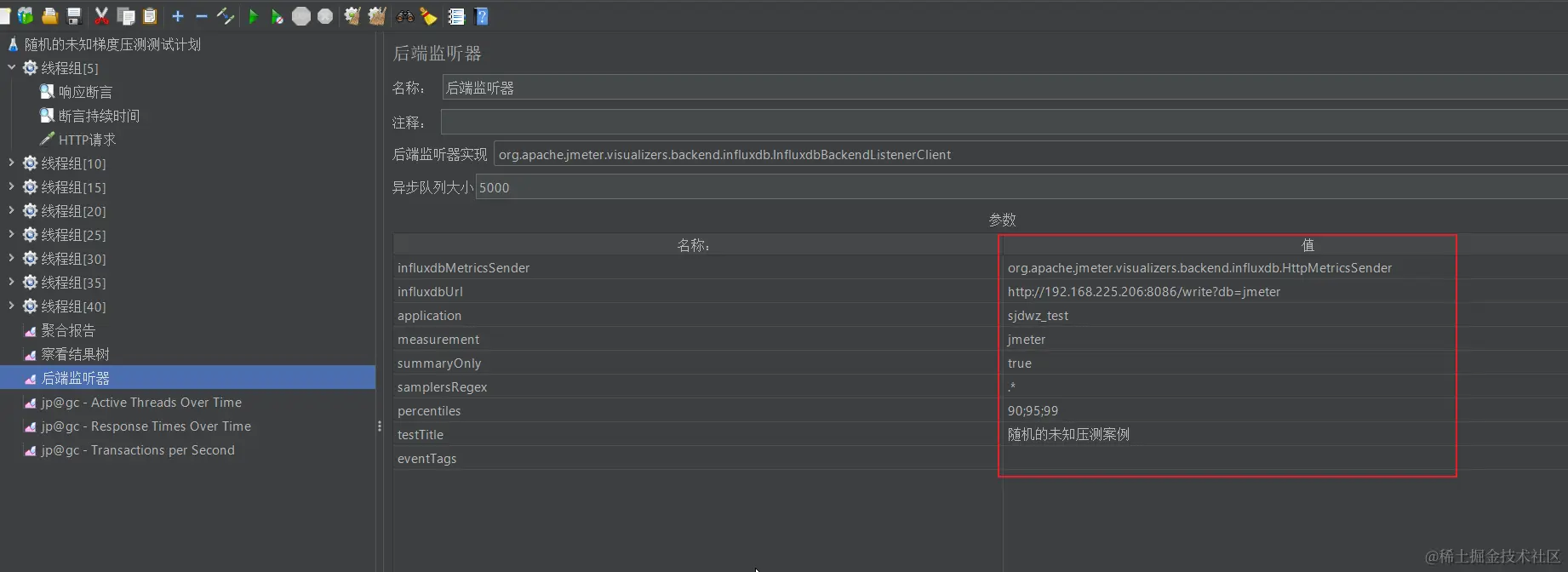Select the 线程组[5] node label

pos(70,68)
